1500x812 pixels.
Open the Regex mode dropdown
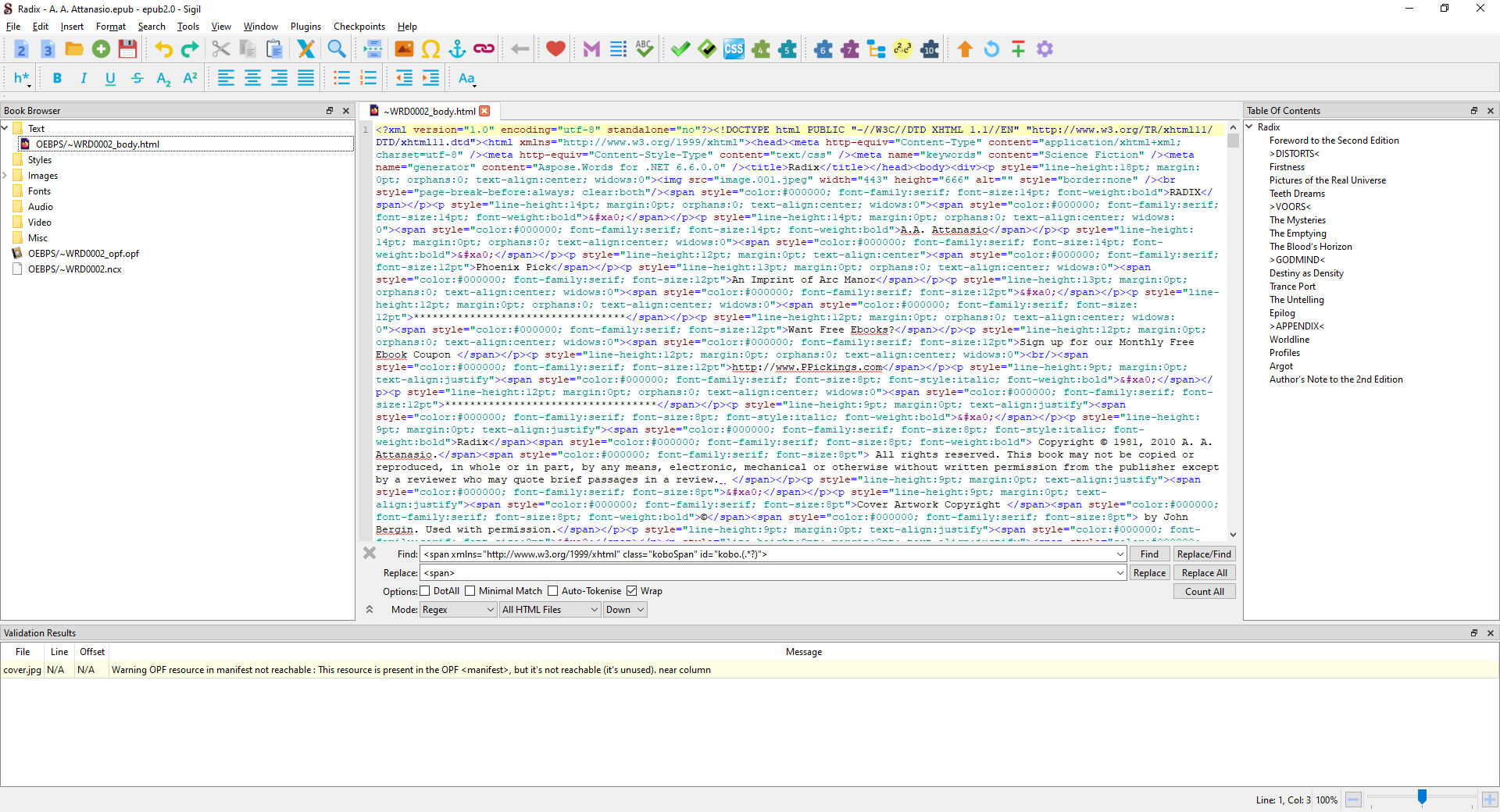458,610
